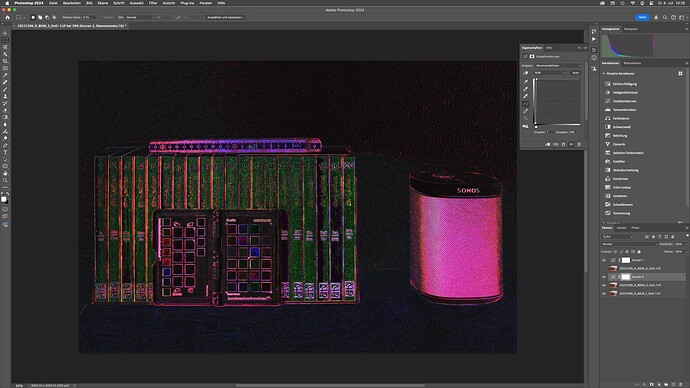The height and width of the screenshot is (388, 690).
Task: Click the reset adjustment icon in Eigenschaften
Action: 563,144
